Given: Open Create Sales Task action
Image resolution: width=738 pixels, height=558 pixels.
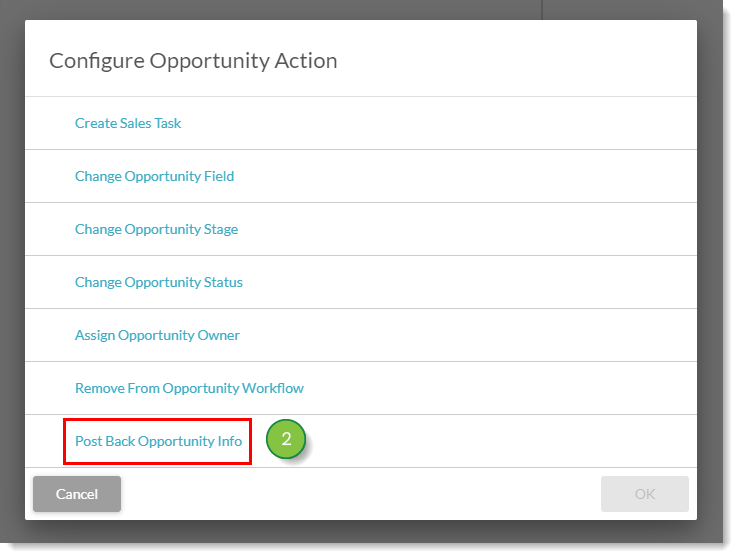Looking at the screenshot, I should (x=128, y=123).
